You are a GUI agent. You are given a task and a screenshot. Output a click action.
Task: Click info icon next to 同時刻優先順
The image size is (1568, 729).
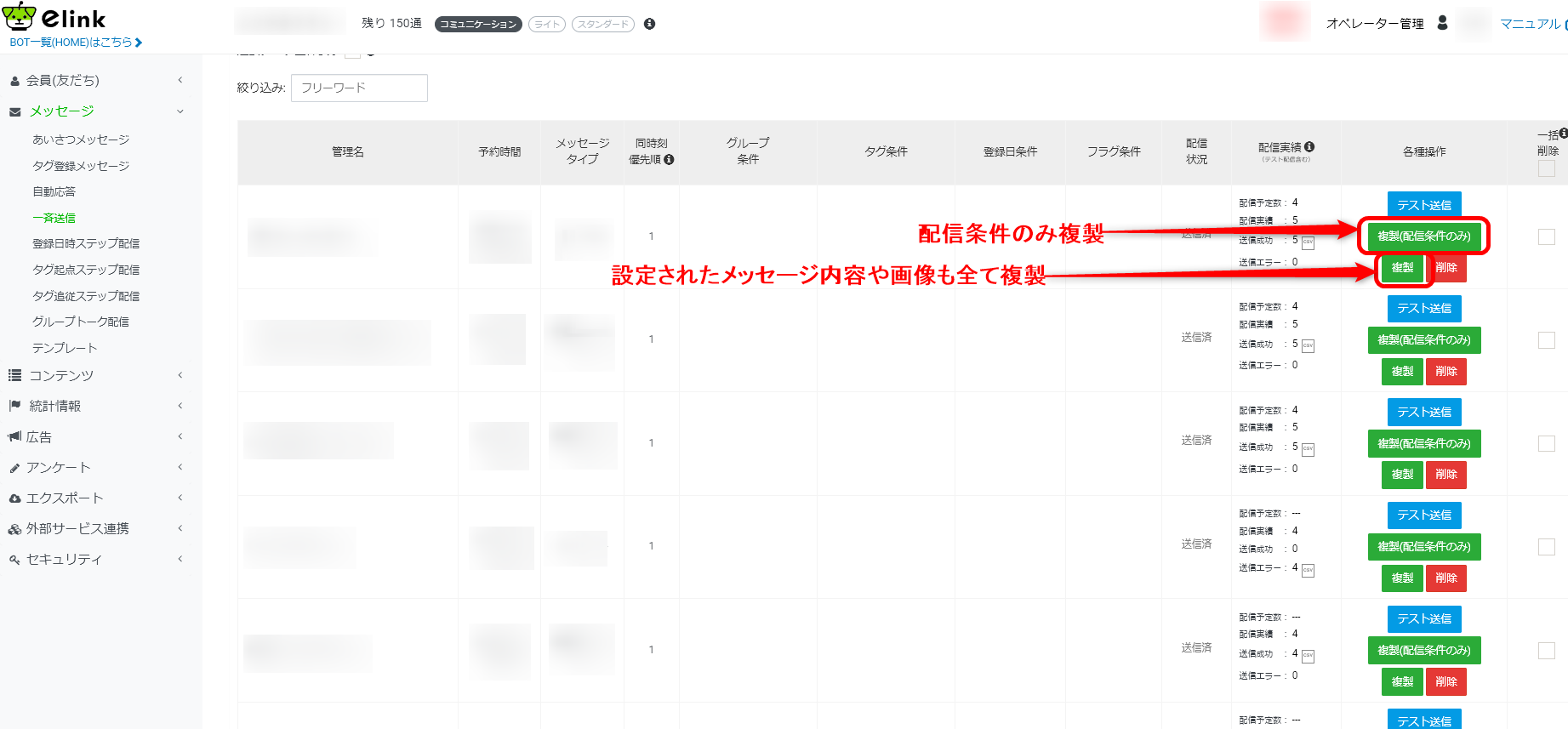pyautogui.click(x=669, y=159)
